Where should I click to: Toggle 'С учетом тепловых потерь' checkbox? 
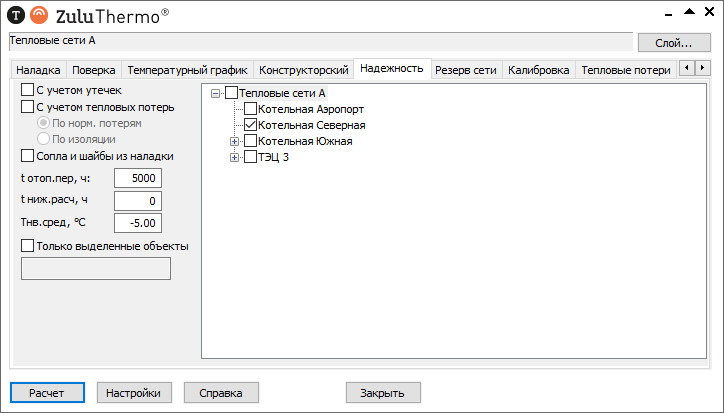point(28,107)
